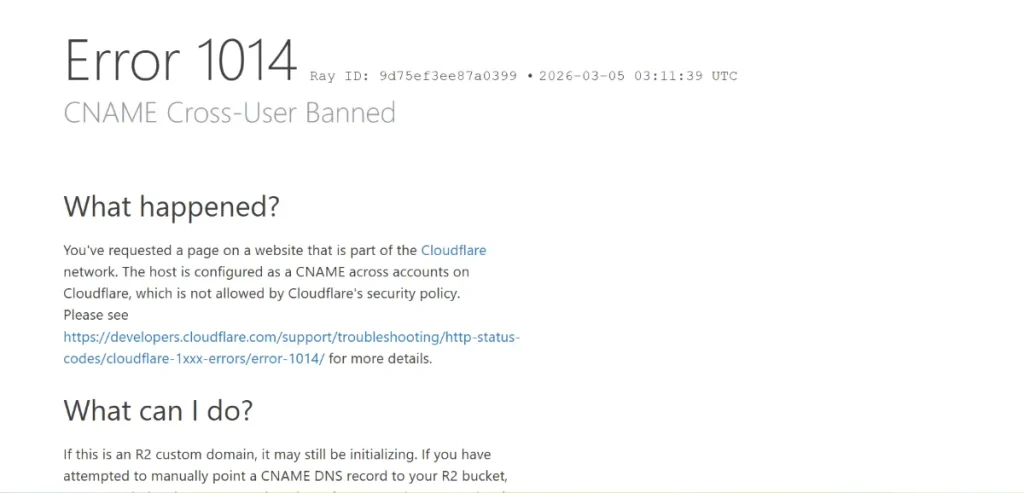This screenshot has width=1024, height=493.
Task: Open the developers.cloudflare.com troubleshooting URL
Action: (x=291, y=338)
